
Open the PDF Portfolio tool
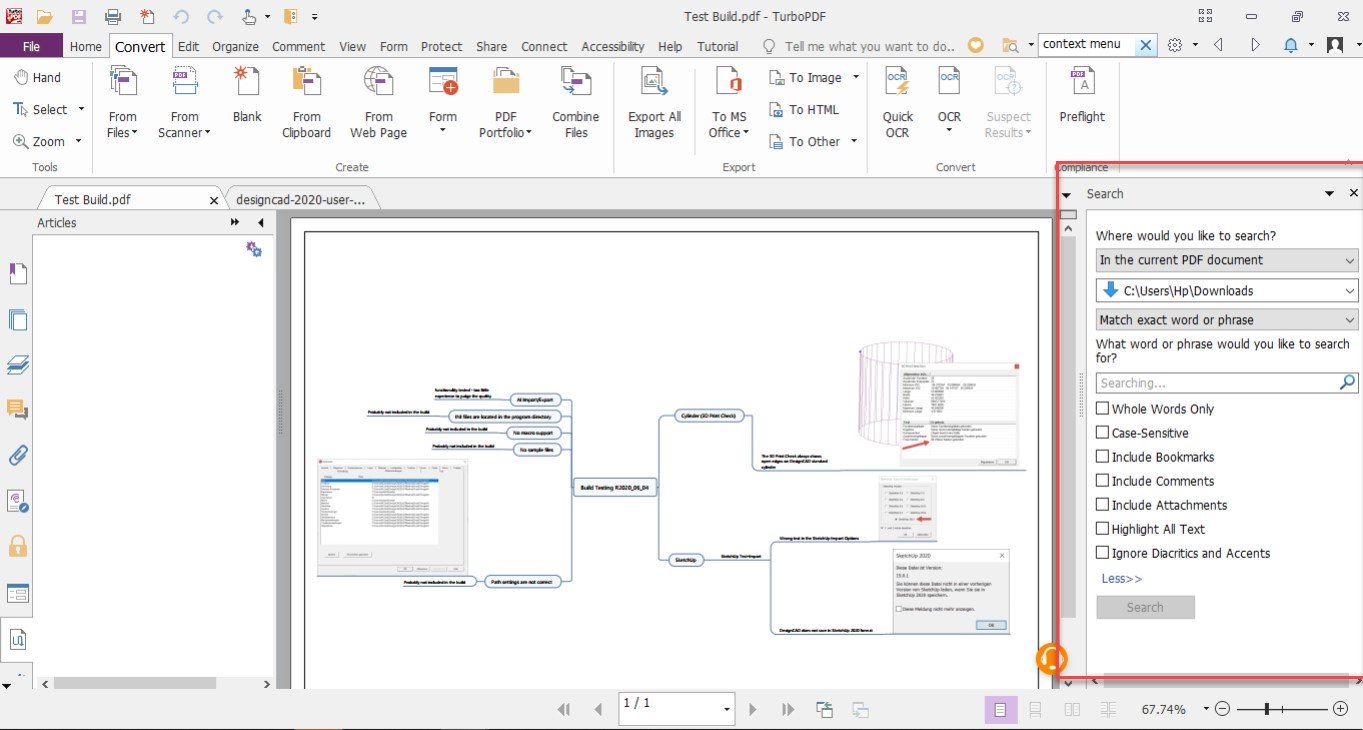tap(505, 103)
